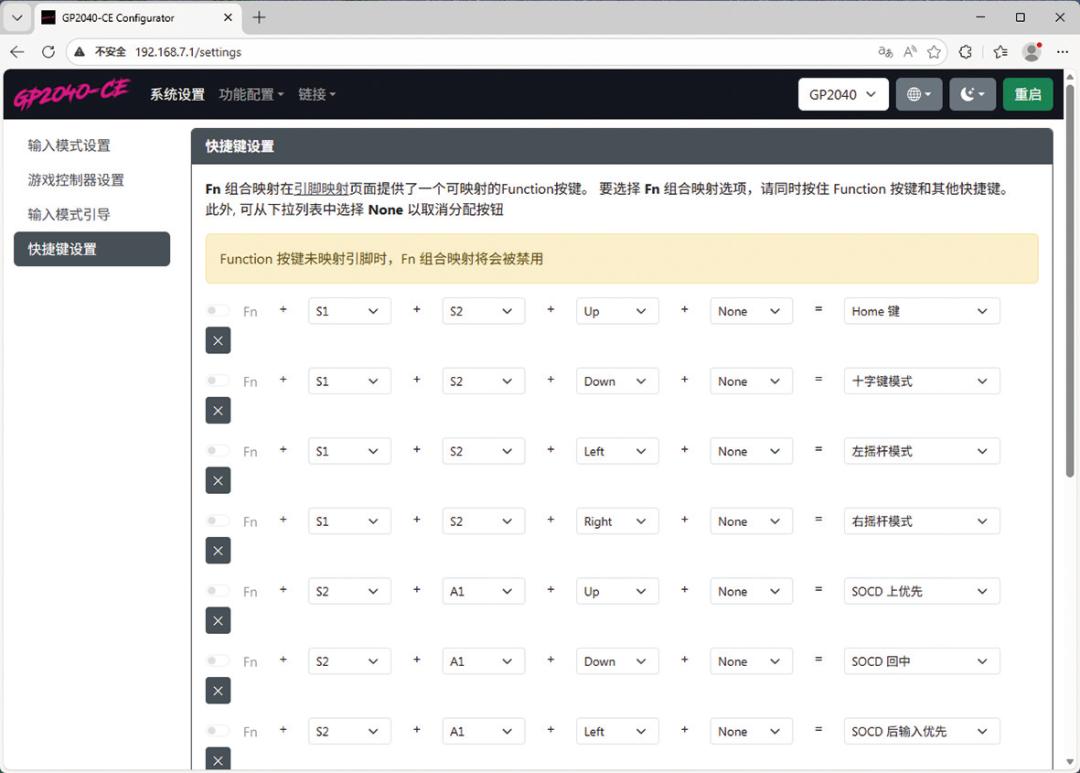
Task: Expand the 链接 menu
Action: (317, 94)
